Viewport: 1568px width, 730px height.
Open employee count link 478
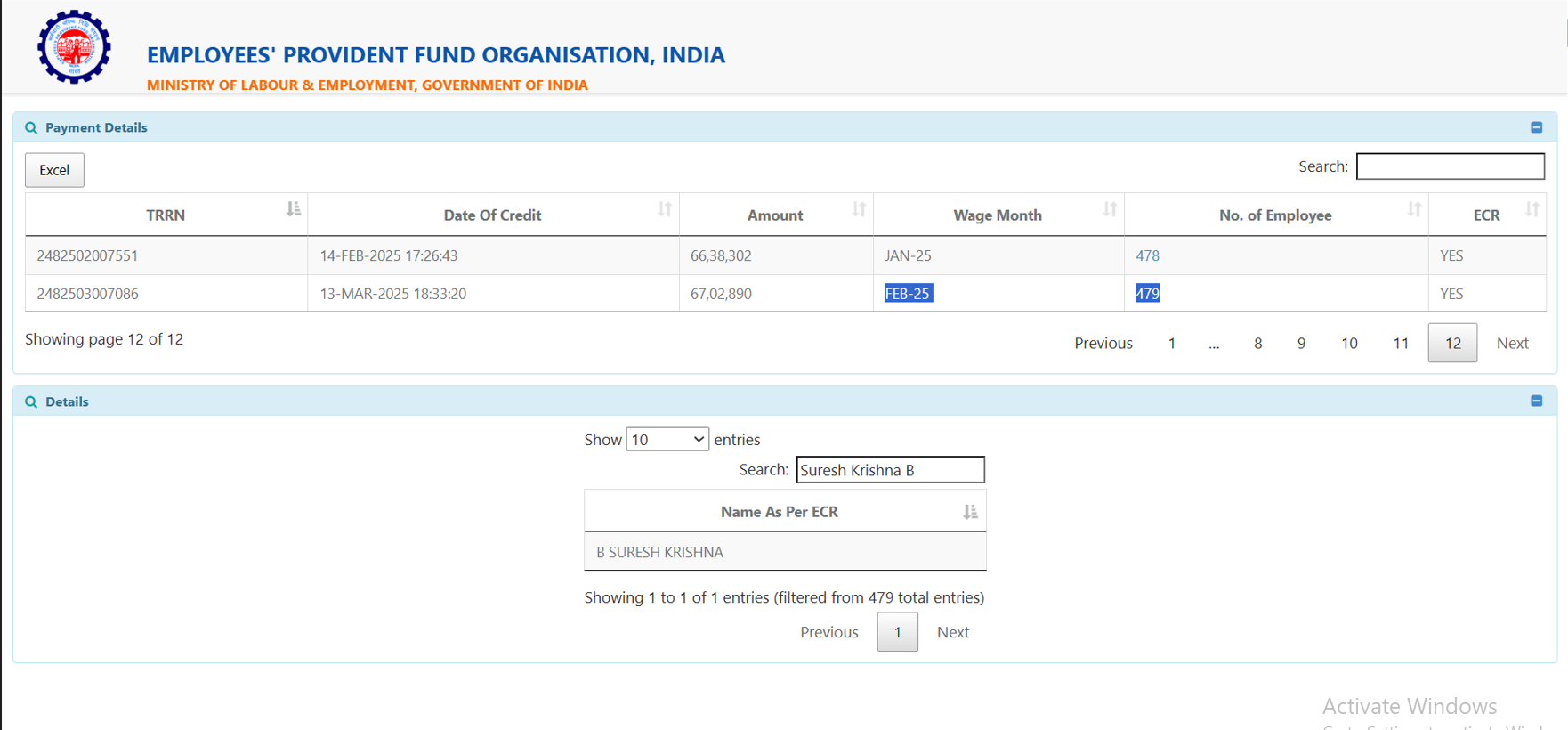(x=1147, y=255)
